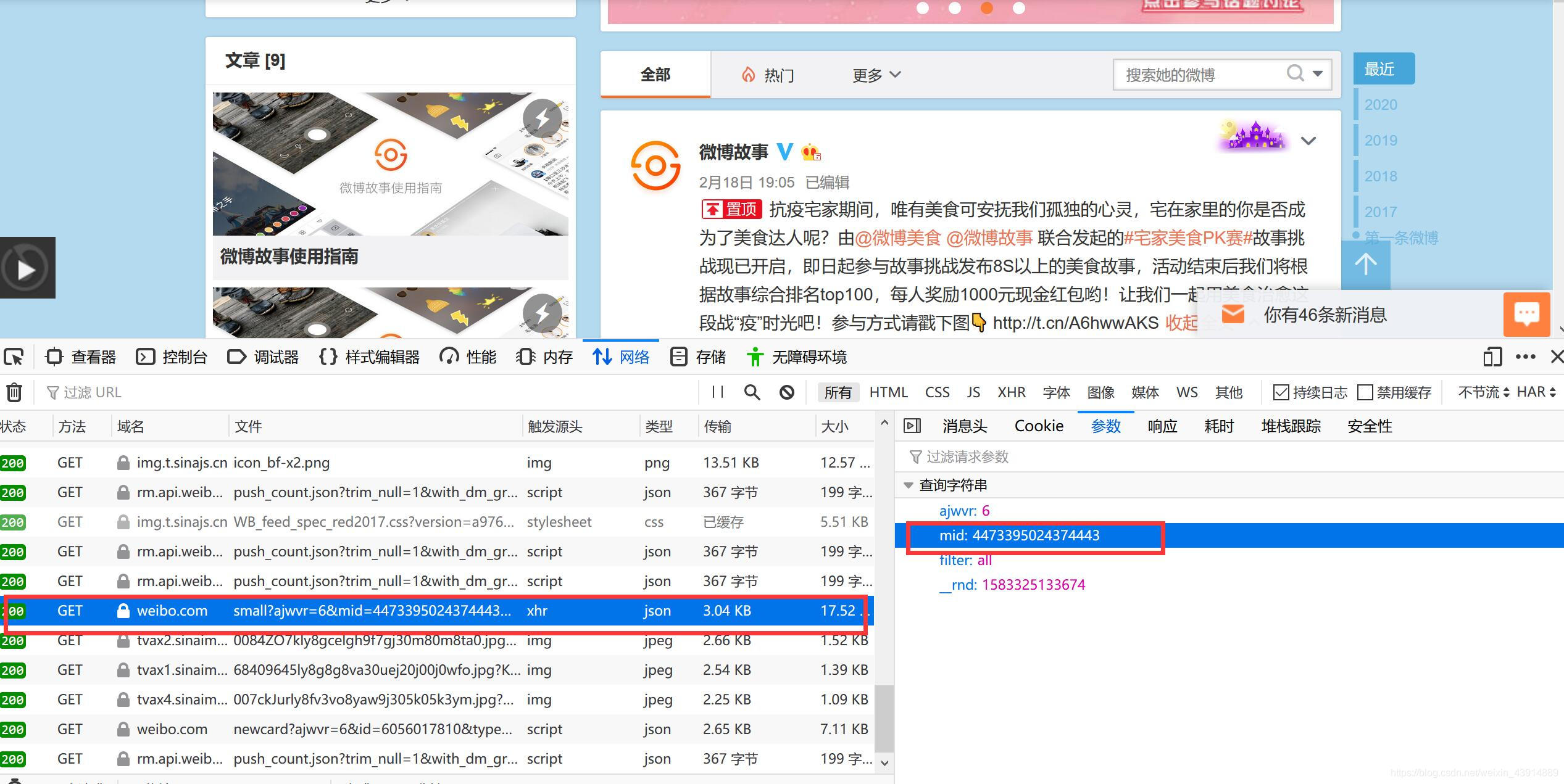Enable the 禁用缓存 disable cache checkbox
This screenshot has height=784, width=1564.
click(1365, 392)
